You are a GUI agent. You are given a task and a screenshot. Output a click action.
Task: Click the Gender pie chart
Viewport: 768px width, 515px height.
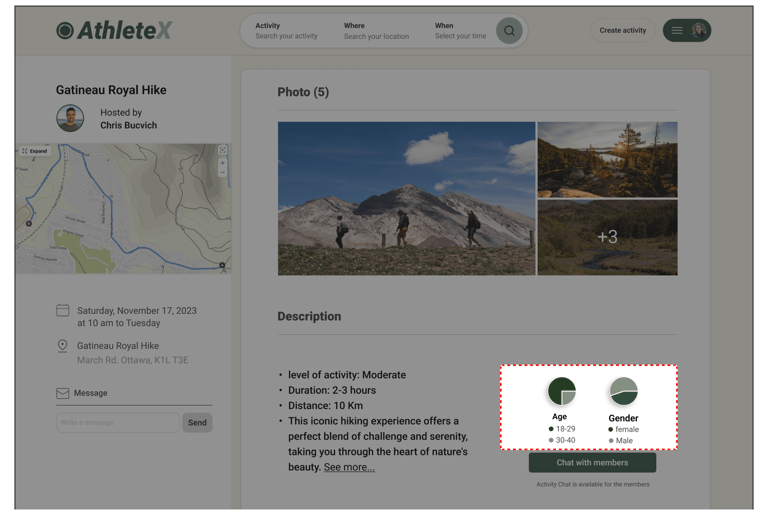[x=624, y=391]
